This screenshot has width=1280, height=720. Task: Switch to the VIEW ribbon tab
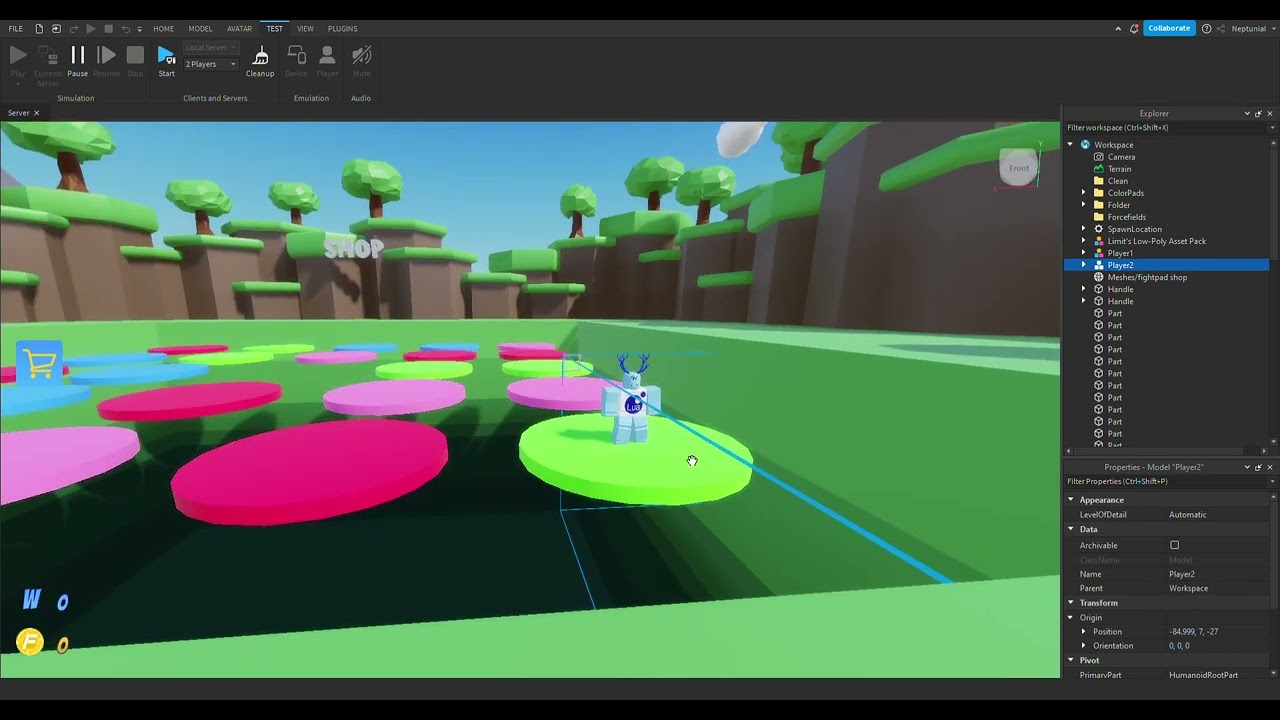[x=305, y=29]
